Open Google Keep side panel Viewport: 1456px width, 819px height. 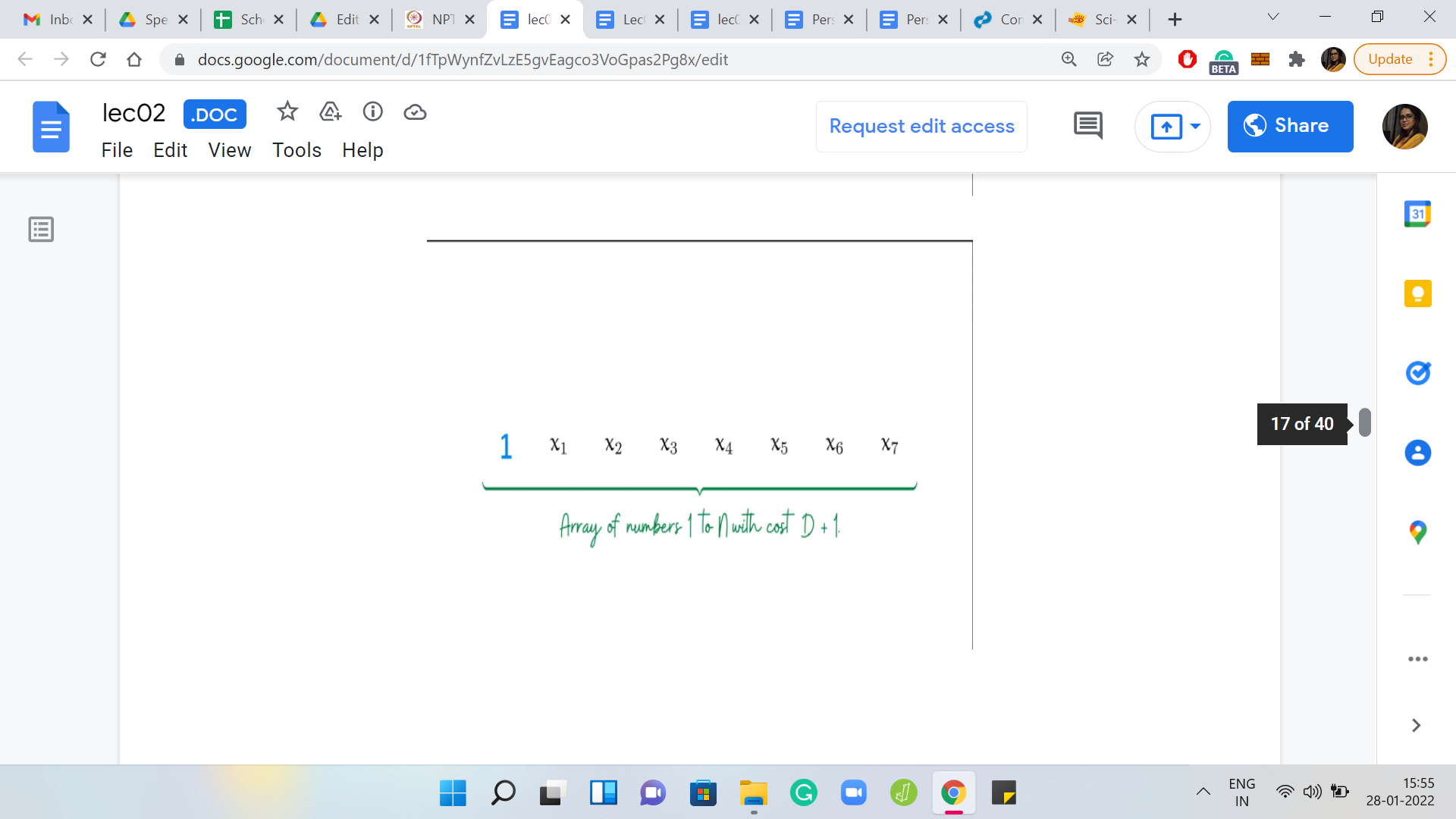tap(1417, 293)
